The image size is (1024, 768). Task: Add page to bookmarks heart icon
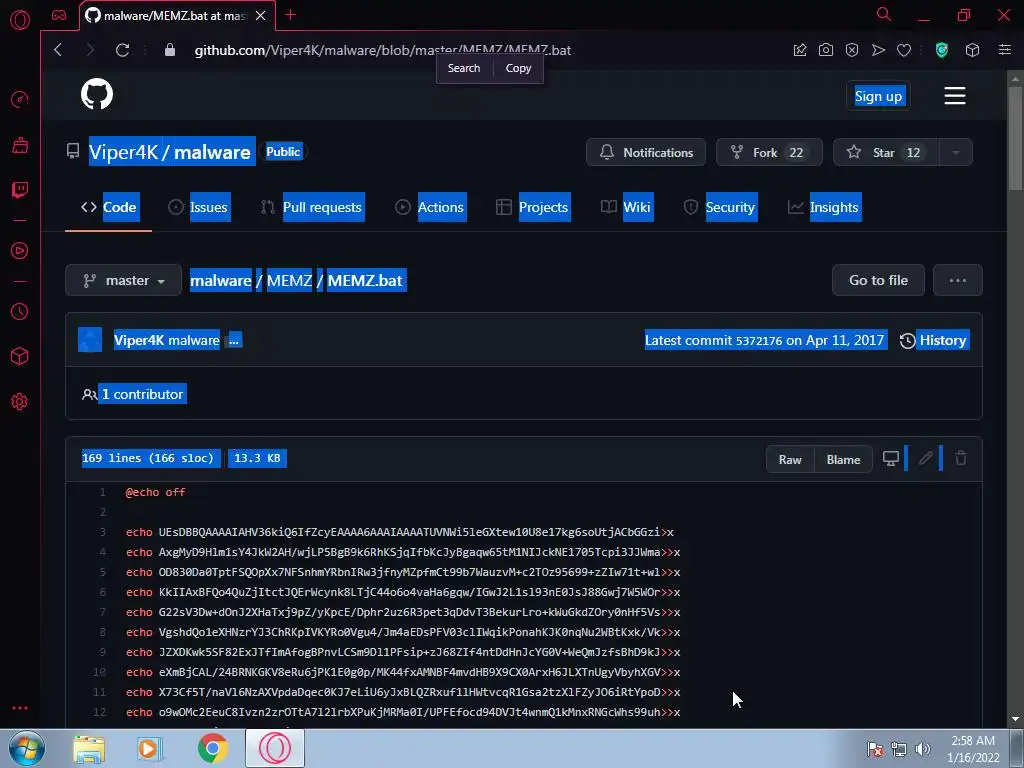tap(904, 50)
